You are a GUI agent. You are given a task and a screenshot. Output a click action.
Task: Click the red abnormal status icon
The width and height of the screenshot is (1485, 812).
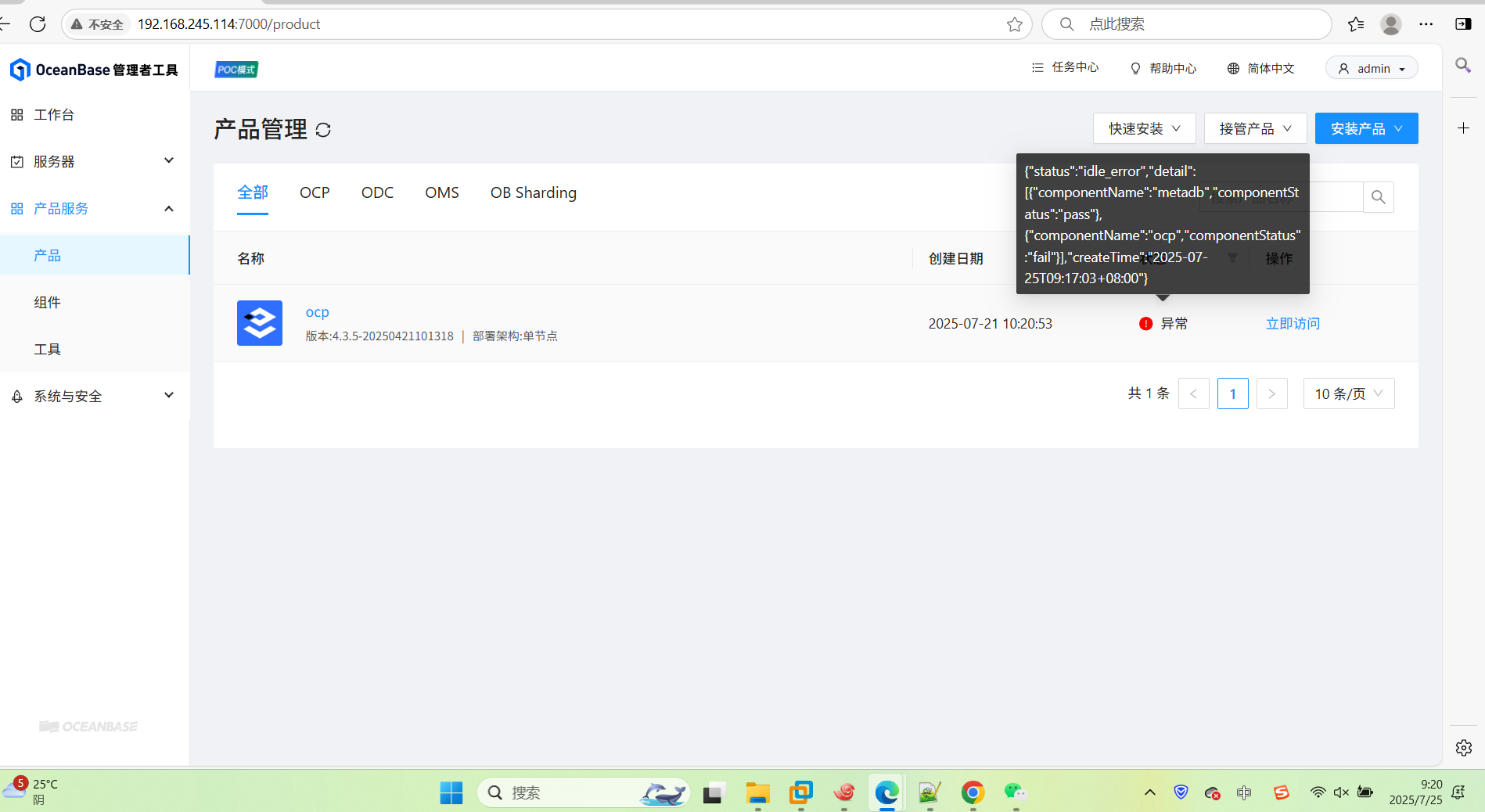click(x=1145, y=324)
